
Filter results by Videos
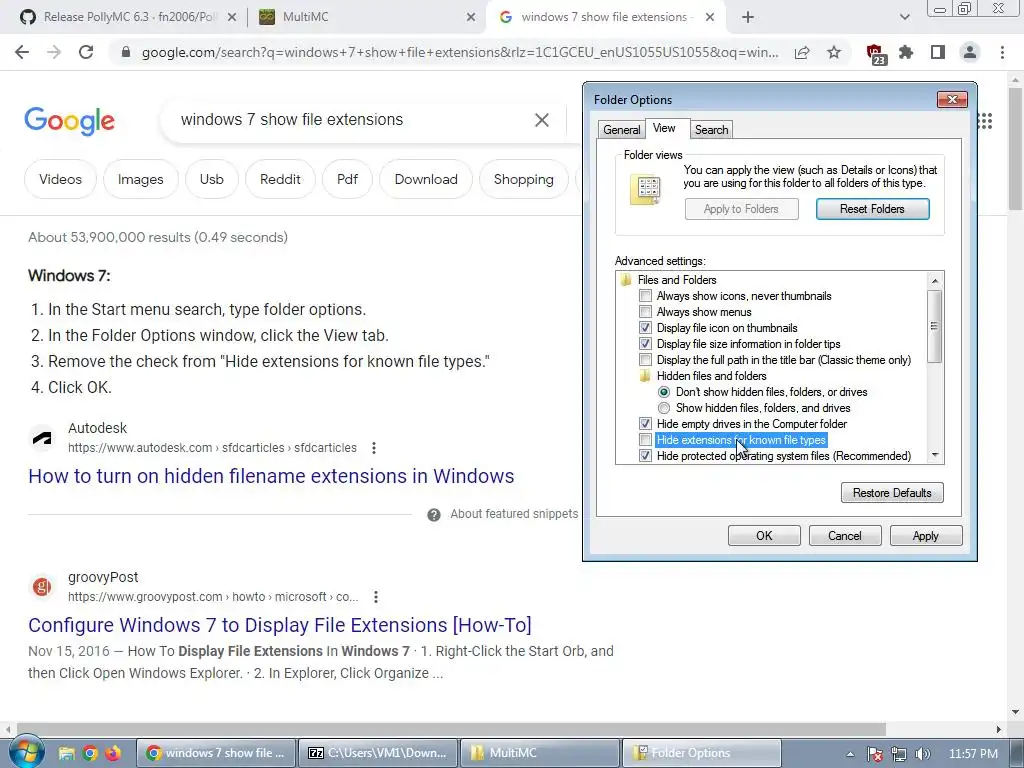[60, 180]
